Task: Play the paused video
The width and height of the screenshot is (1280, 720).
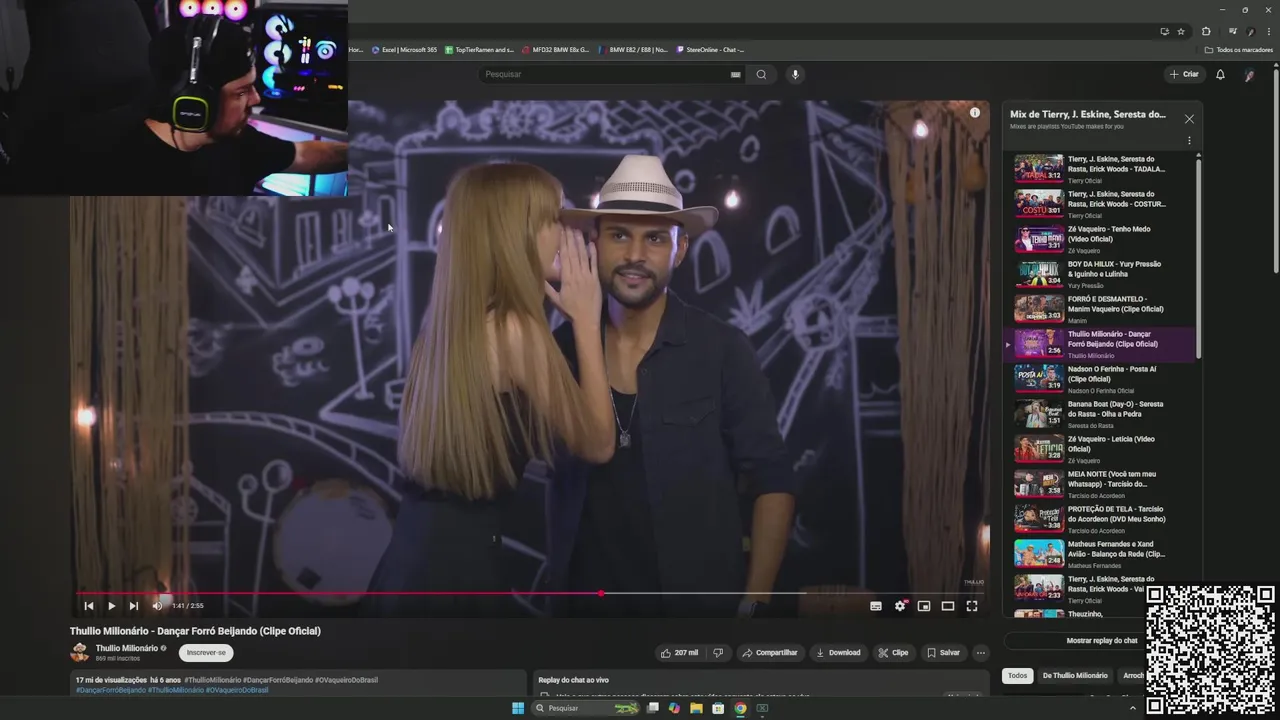Action: 111,606
